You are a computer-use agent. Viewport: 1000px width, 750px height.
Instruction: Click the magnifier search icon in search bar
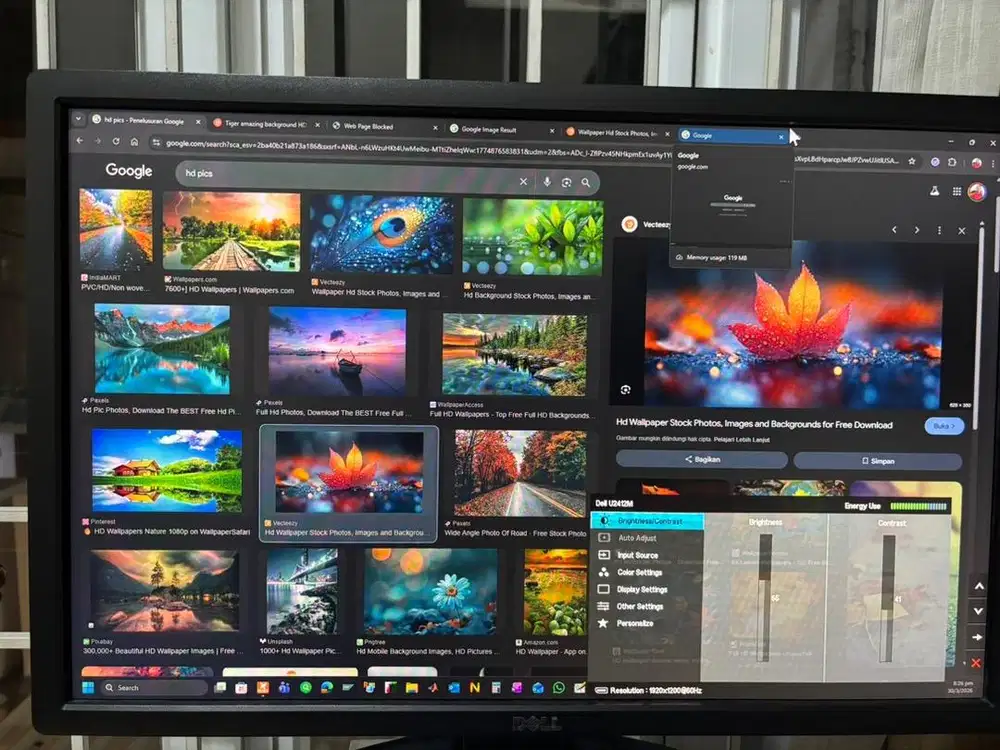(x=586, y=182)
